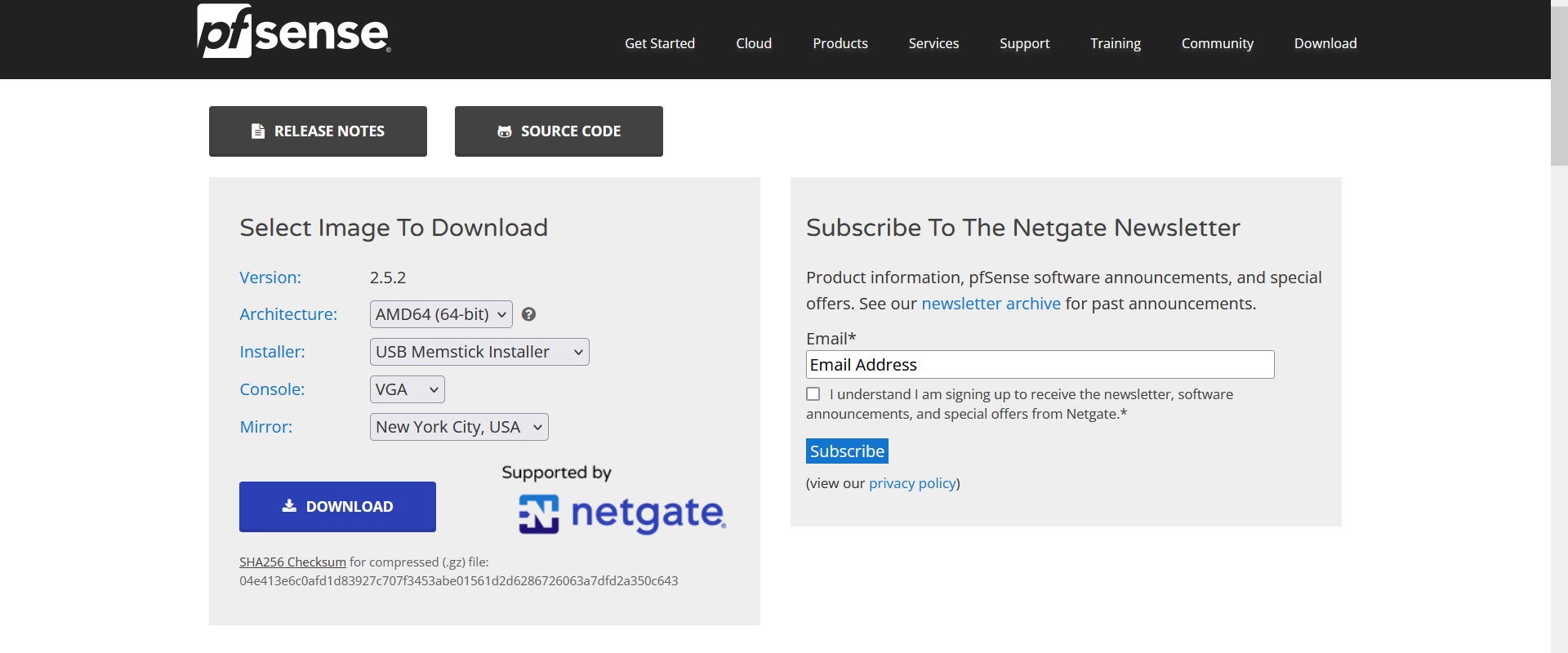Start the blue Download button
Viewport: 1568px width, 653px height.
pyautogui.click(x=337, y=507)
